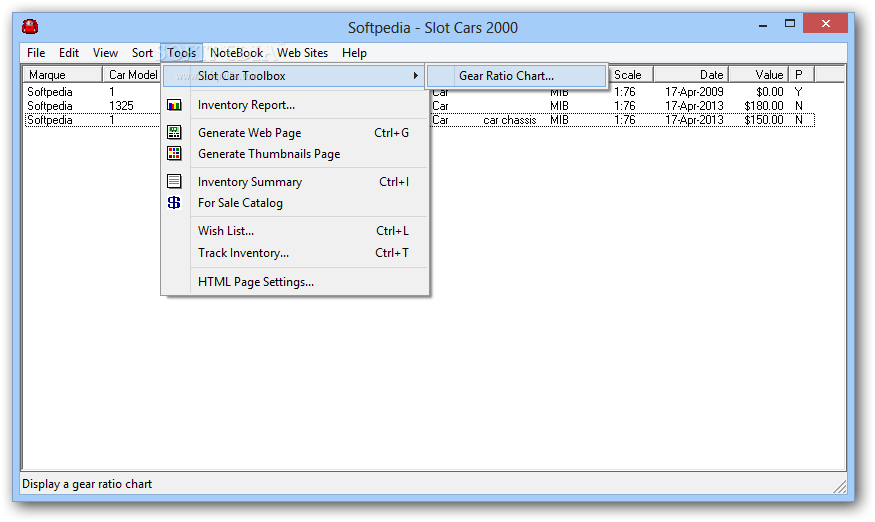Maximize the Slot Cars 2000 window

(790, 23)
